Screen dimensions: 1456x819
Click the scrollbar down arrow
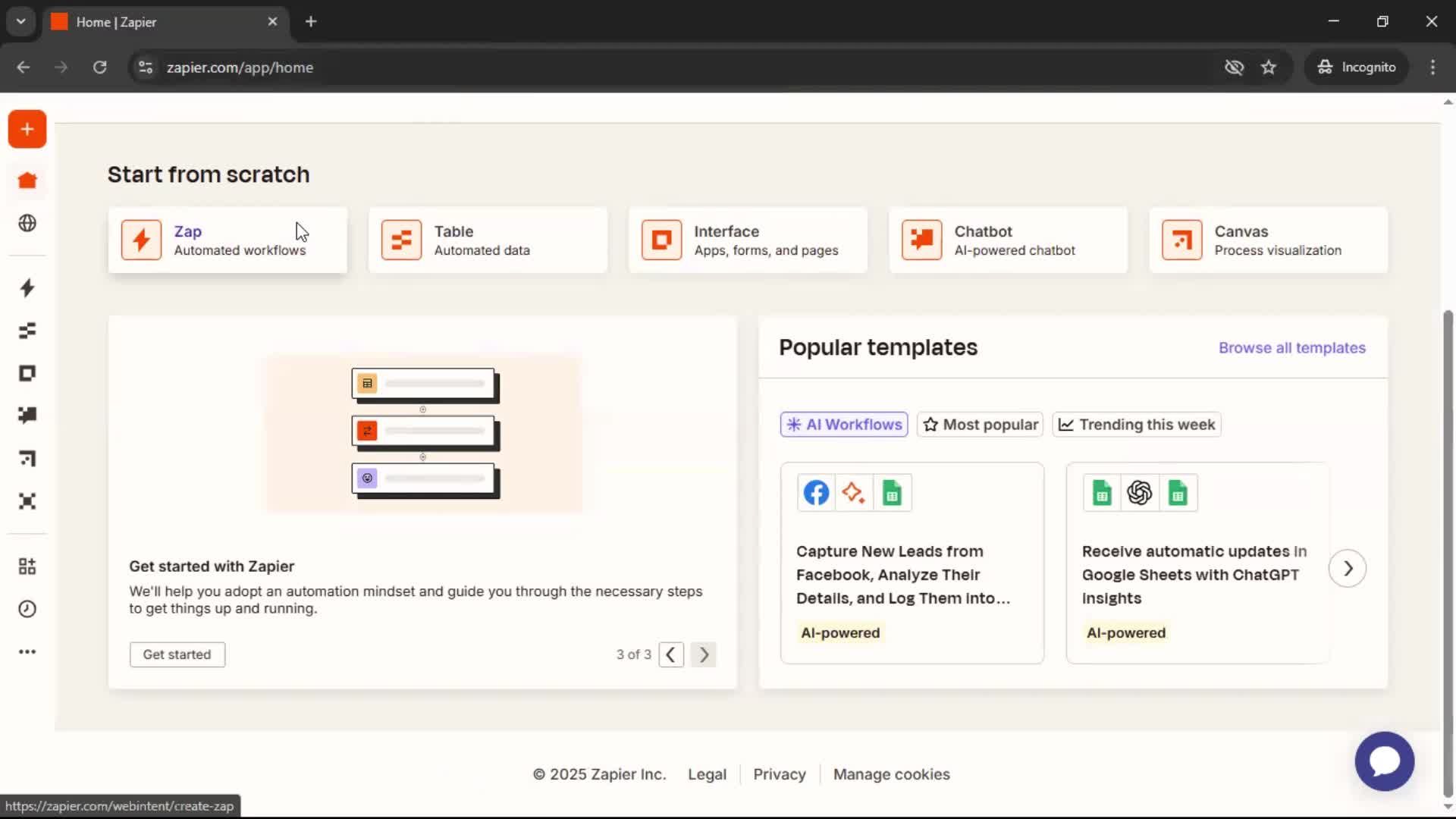(1448, 807)
